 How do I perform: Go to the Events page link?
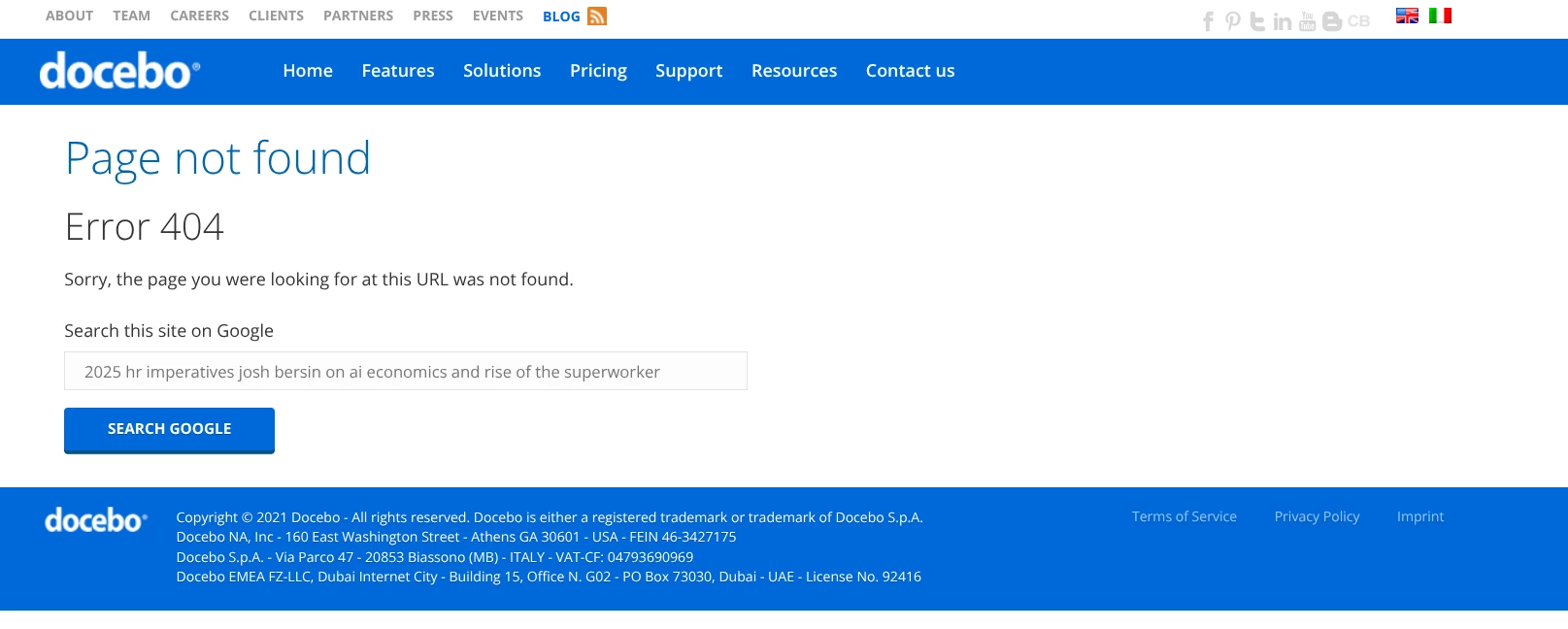coord(498,16)
